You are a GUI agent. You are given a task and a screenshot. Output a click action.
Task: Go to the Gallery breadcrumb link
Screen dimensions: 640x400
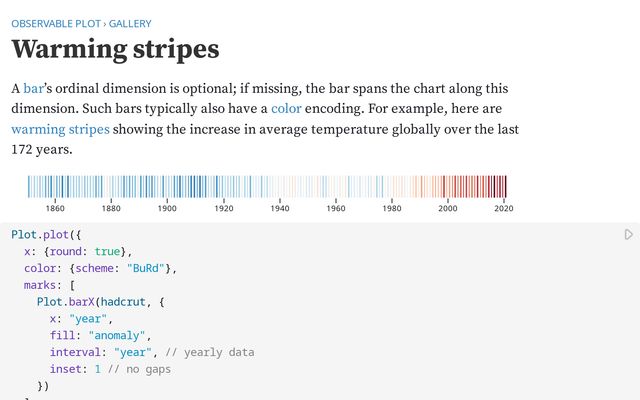pos(130,22)
